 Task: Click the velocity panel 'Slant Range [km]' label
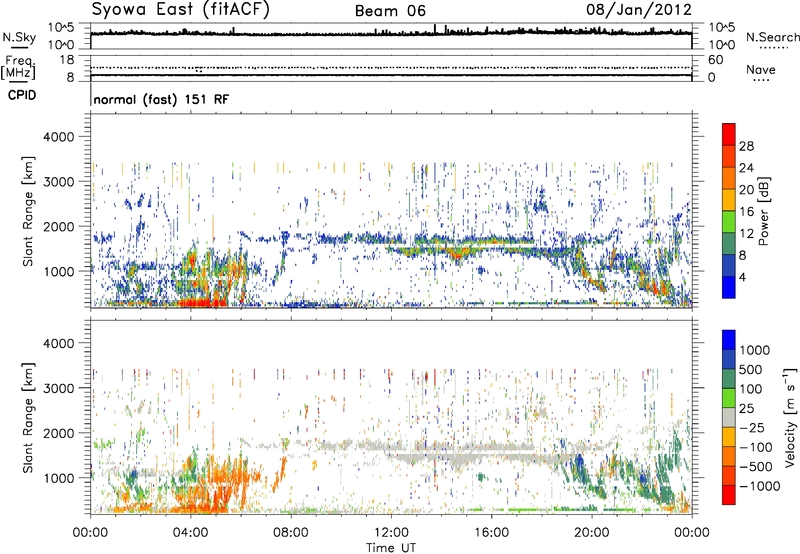tap(28, 417)
